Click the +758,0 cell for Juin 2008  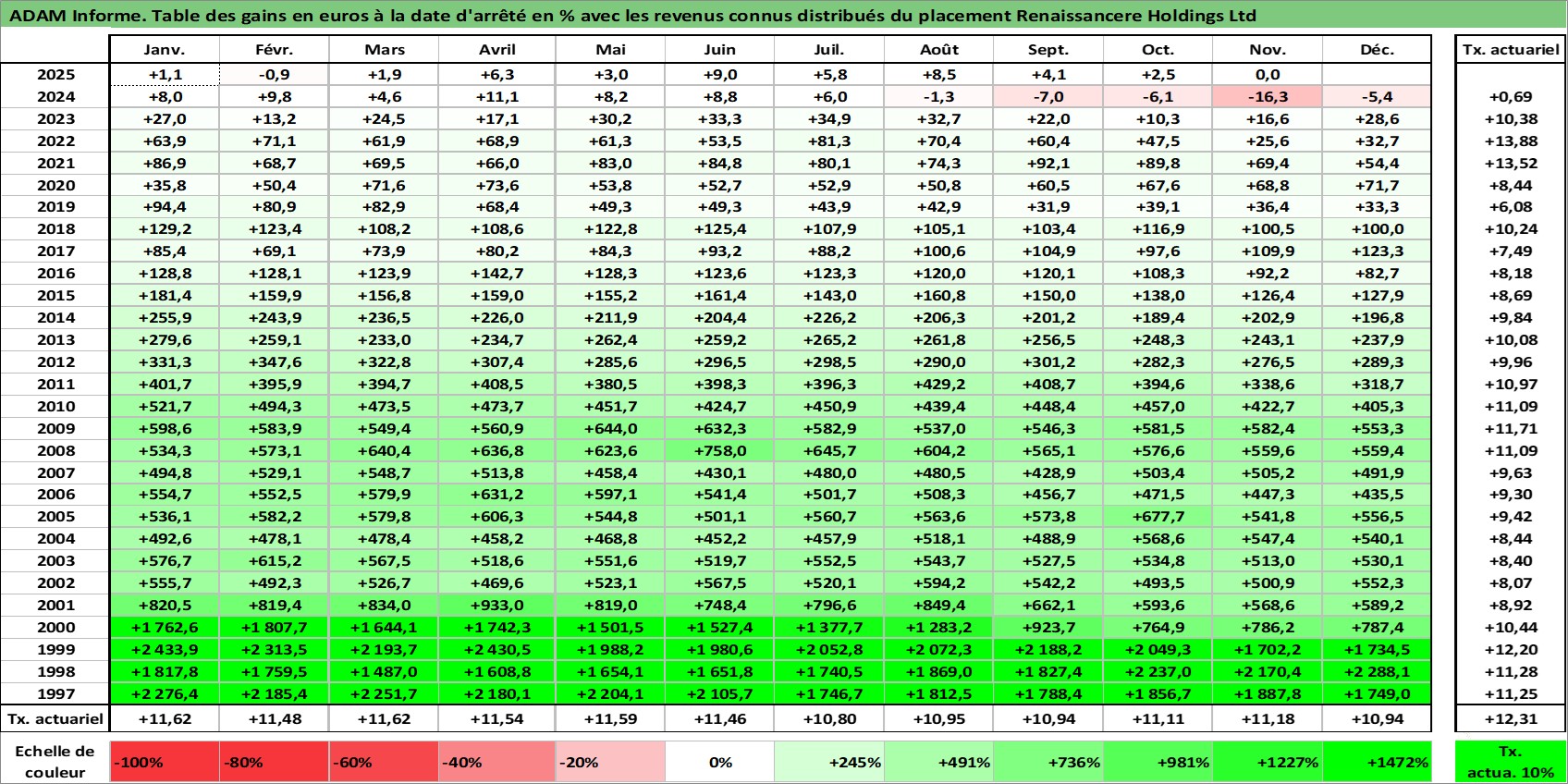(720, 450)
